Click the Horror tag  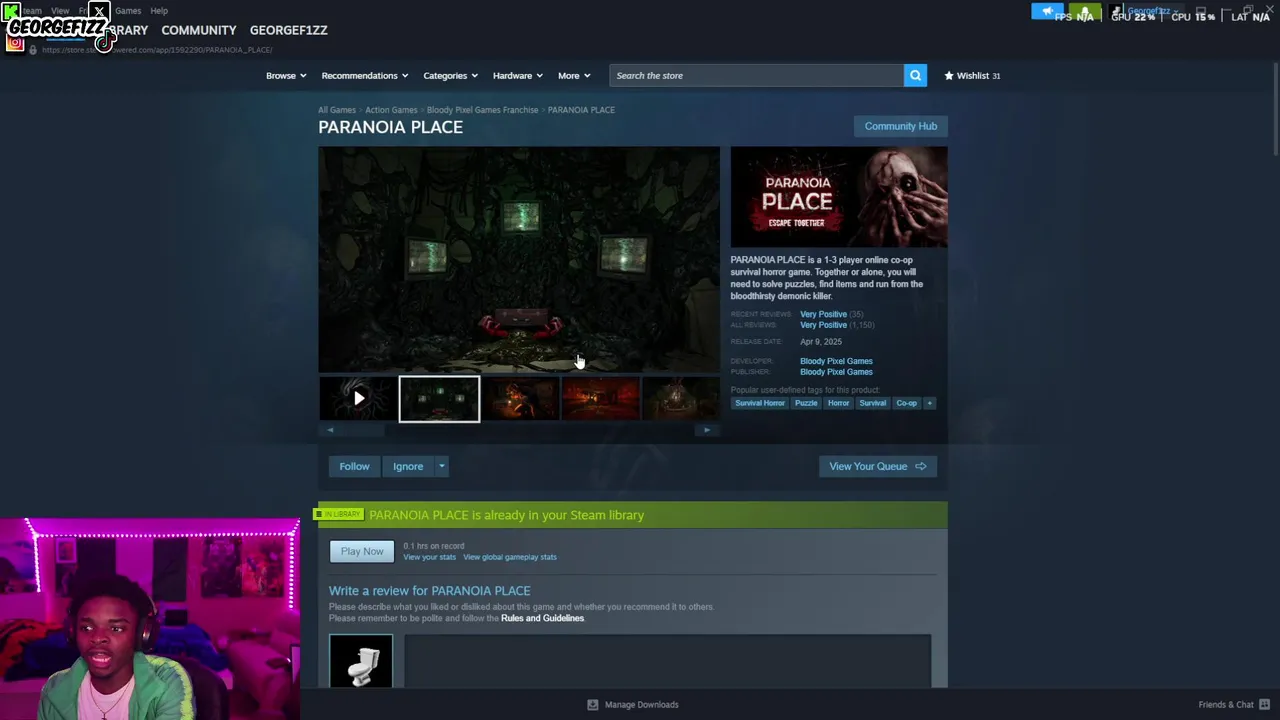click(838, 403)
